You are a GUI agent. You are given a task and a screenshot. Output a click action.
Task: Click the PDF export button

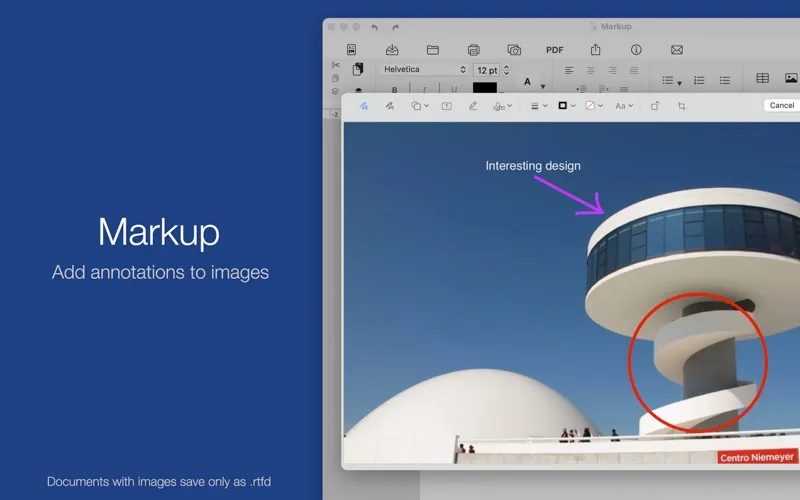click(555, 50)
